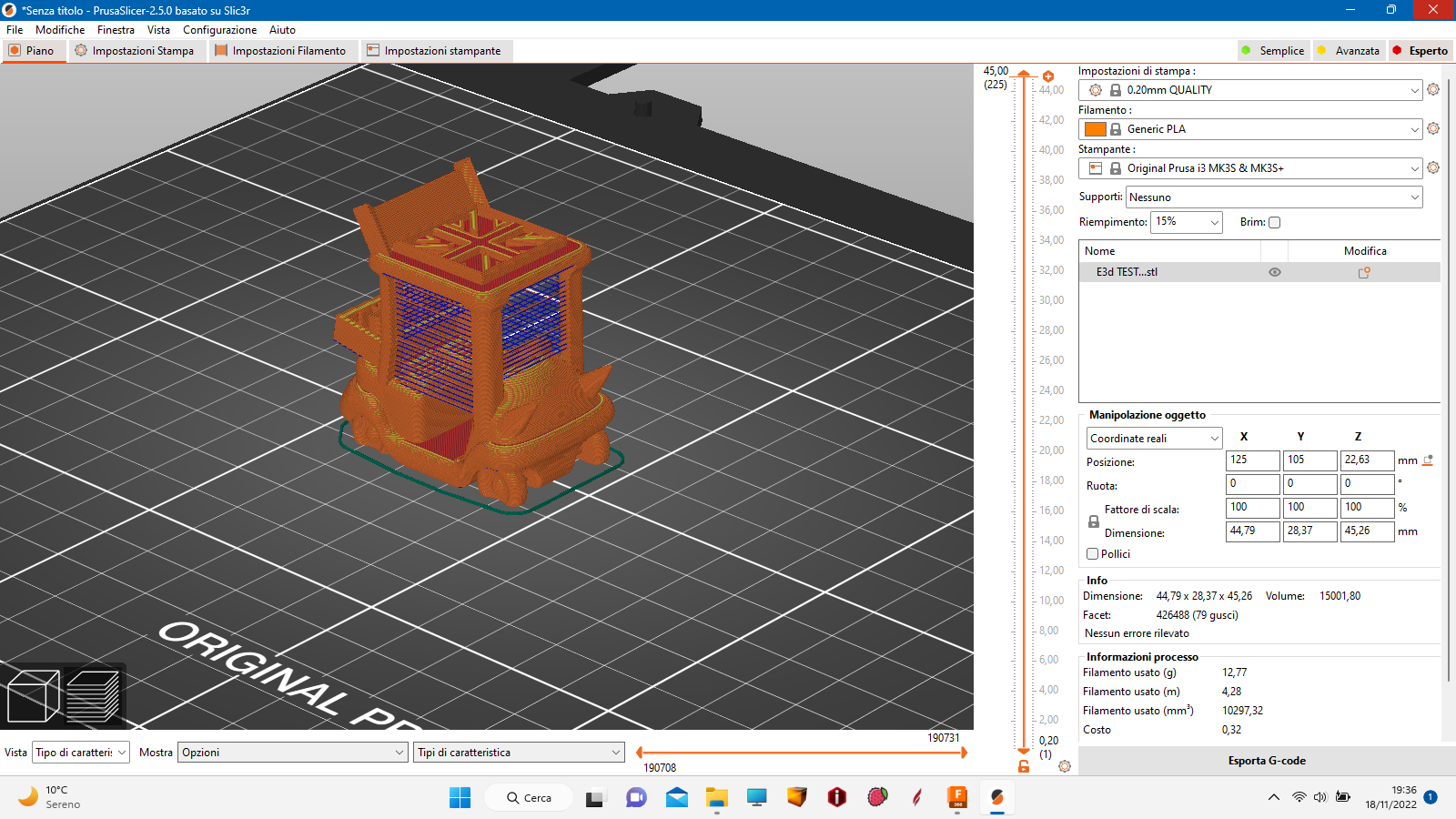Hide E3d TEST object with eye icon
Screen dimensions: 1456x819
click(1275, 272)
